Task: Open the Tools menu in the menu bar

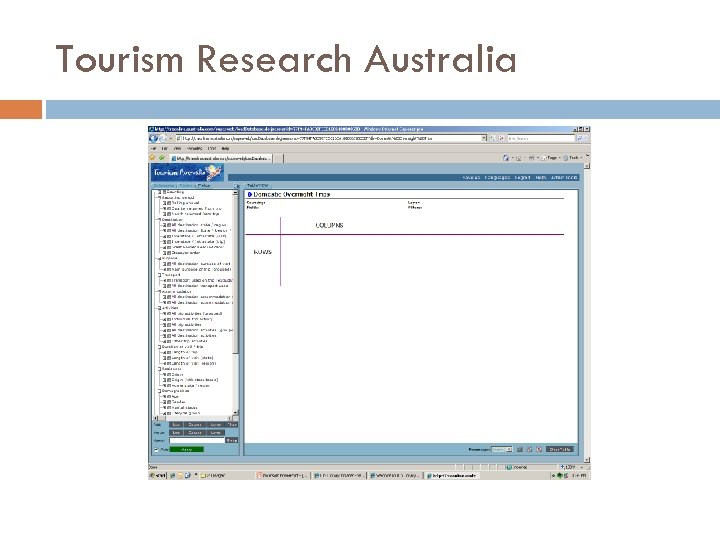Action: click(212, 149)
